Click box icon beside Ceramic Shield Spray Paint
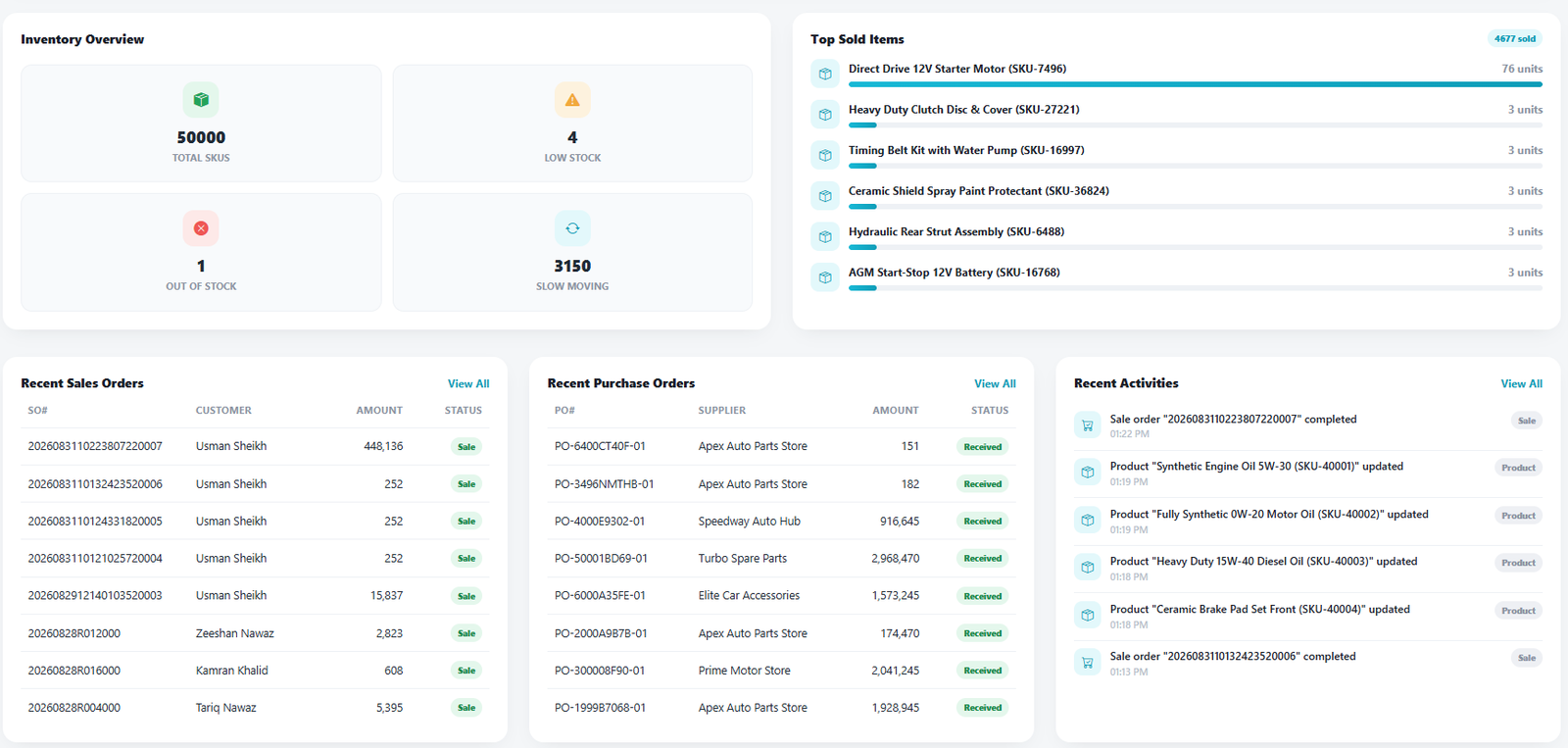This screenshot has height=748, width=1568. click(x=825, y=196)
